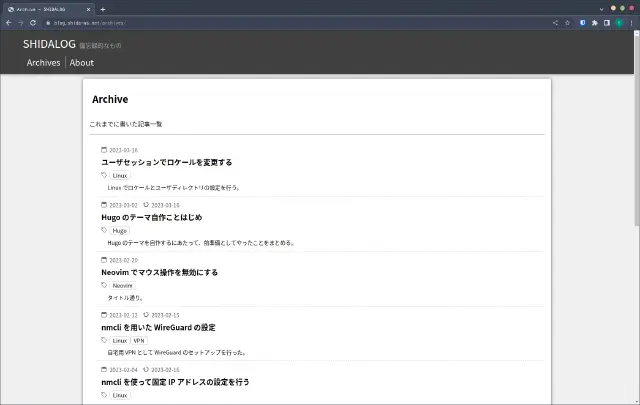The image size is (640, 405).
Task: Close the Archive - SHIDALOG tab
Action: point(89,9)
